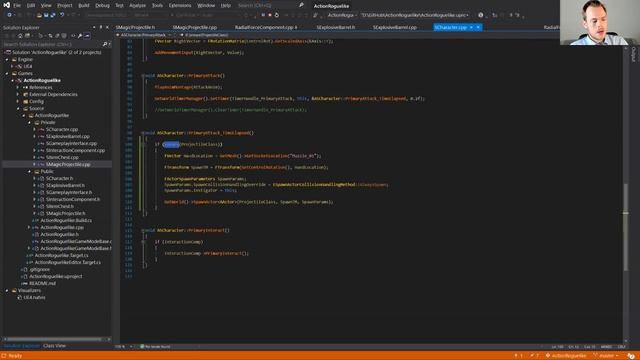Switch to the SMagicProjectile.cpp tab
Viewport: 640px width, 360px height.
click(x=195, y=27)
